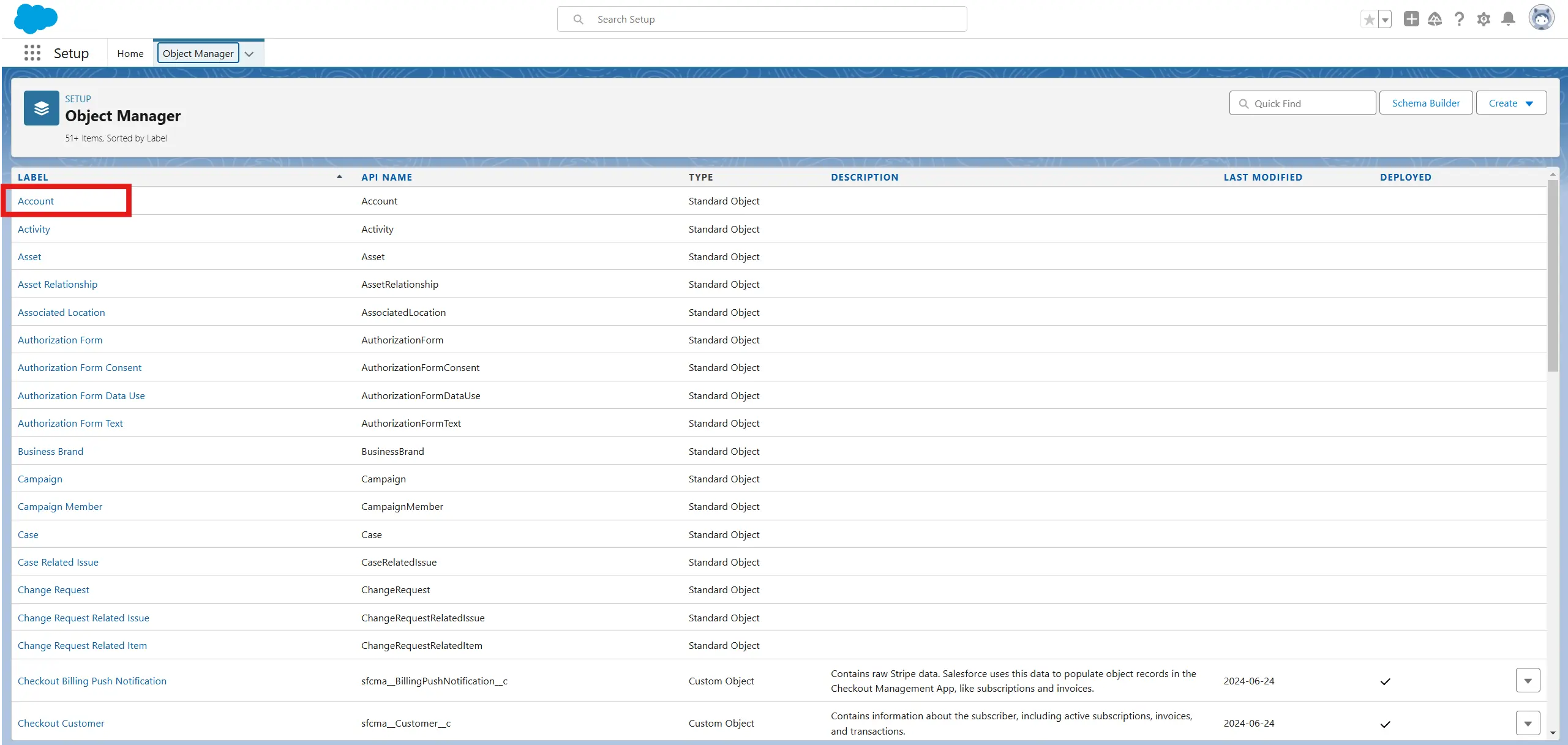Click the Favorites star icon
1568x745 pixels.
(1369, 20)
